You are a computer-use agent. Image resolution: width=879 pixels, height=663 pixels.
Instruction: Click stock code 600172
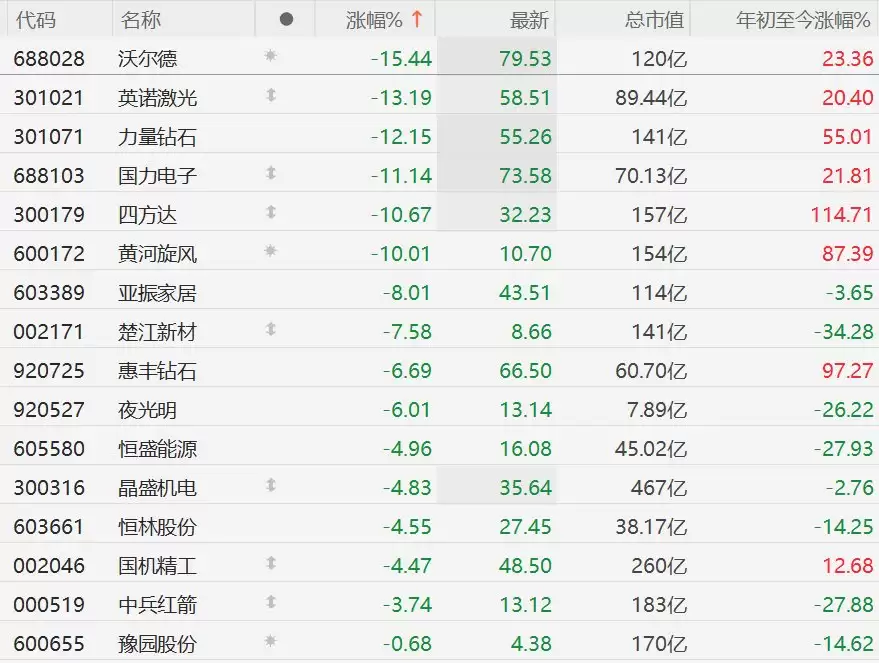(x=49, y=253)
